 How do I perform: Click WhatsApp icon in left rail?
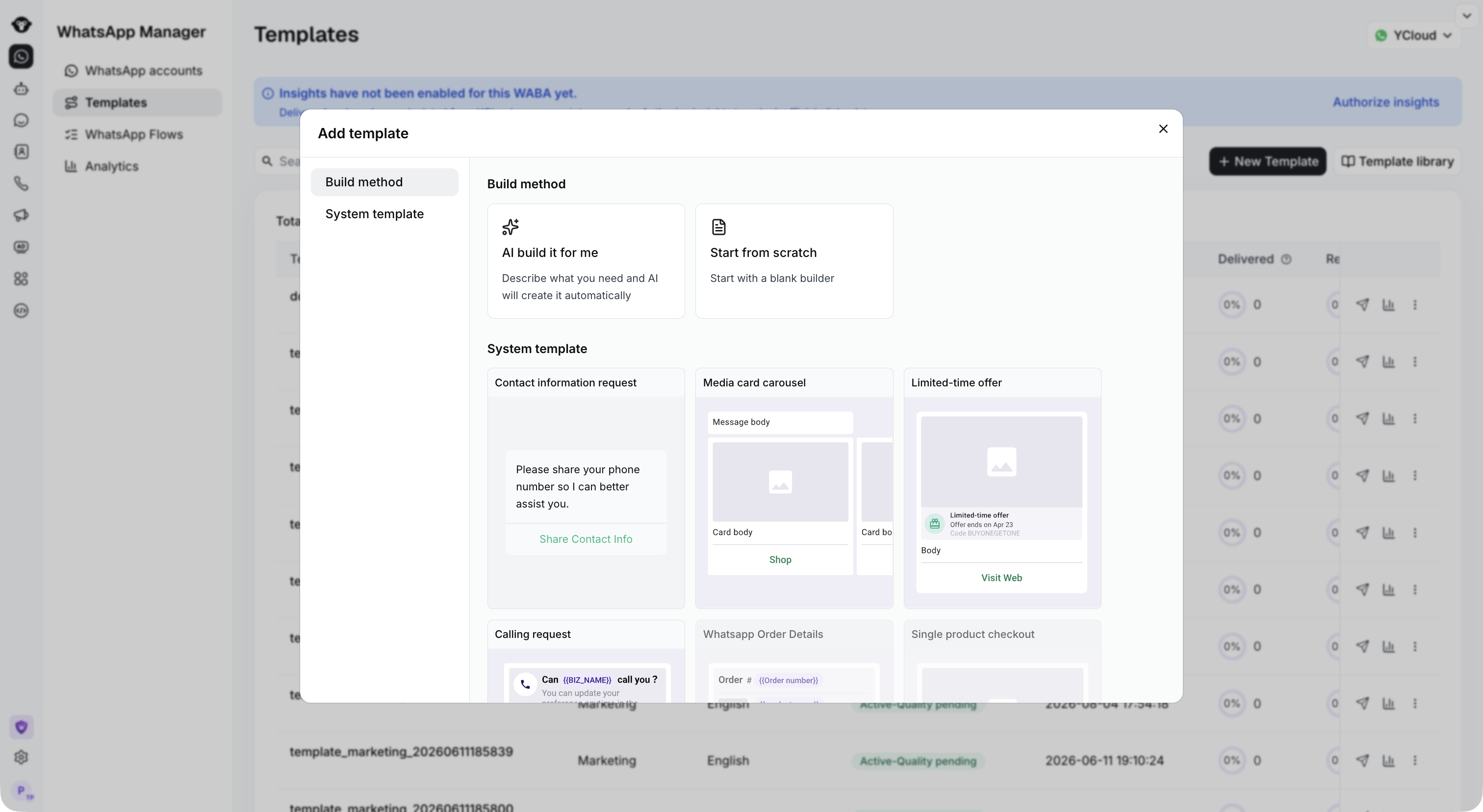click(21, 56)
